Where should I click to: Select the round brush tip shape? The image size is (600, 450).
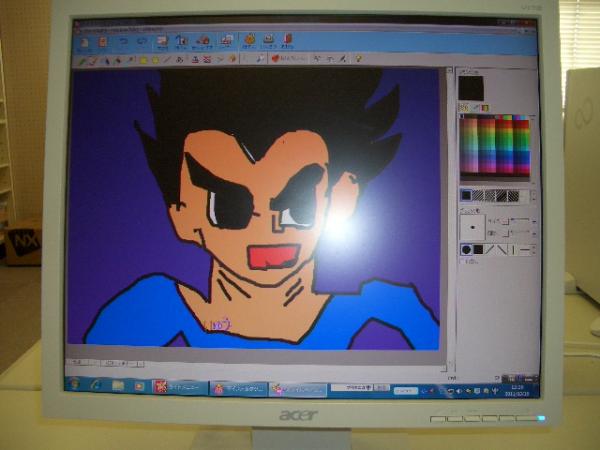click(466, 250)
